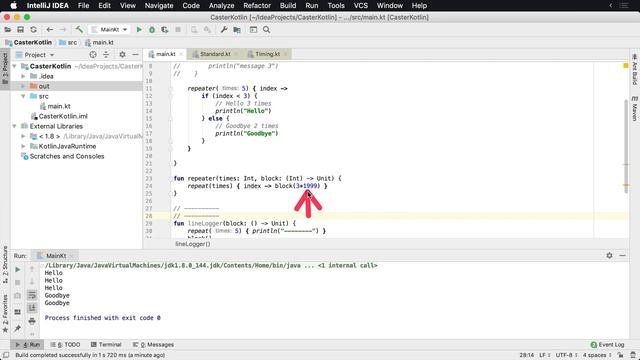Save all files using toolbar icon
The image size is (640, 360).
click(20, 30)
